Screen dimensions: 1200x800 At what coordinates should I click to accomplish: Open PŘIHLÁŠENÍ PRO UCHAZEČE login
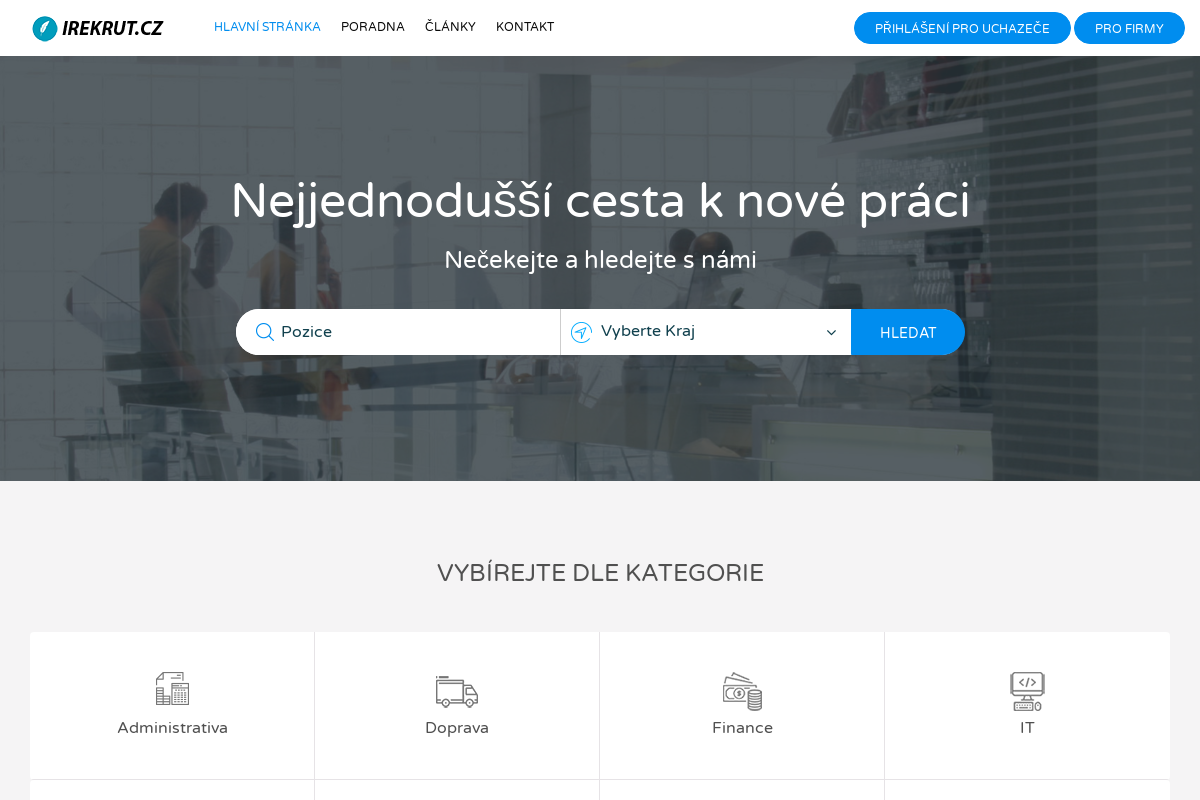(x=962, y=28)
